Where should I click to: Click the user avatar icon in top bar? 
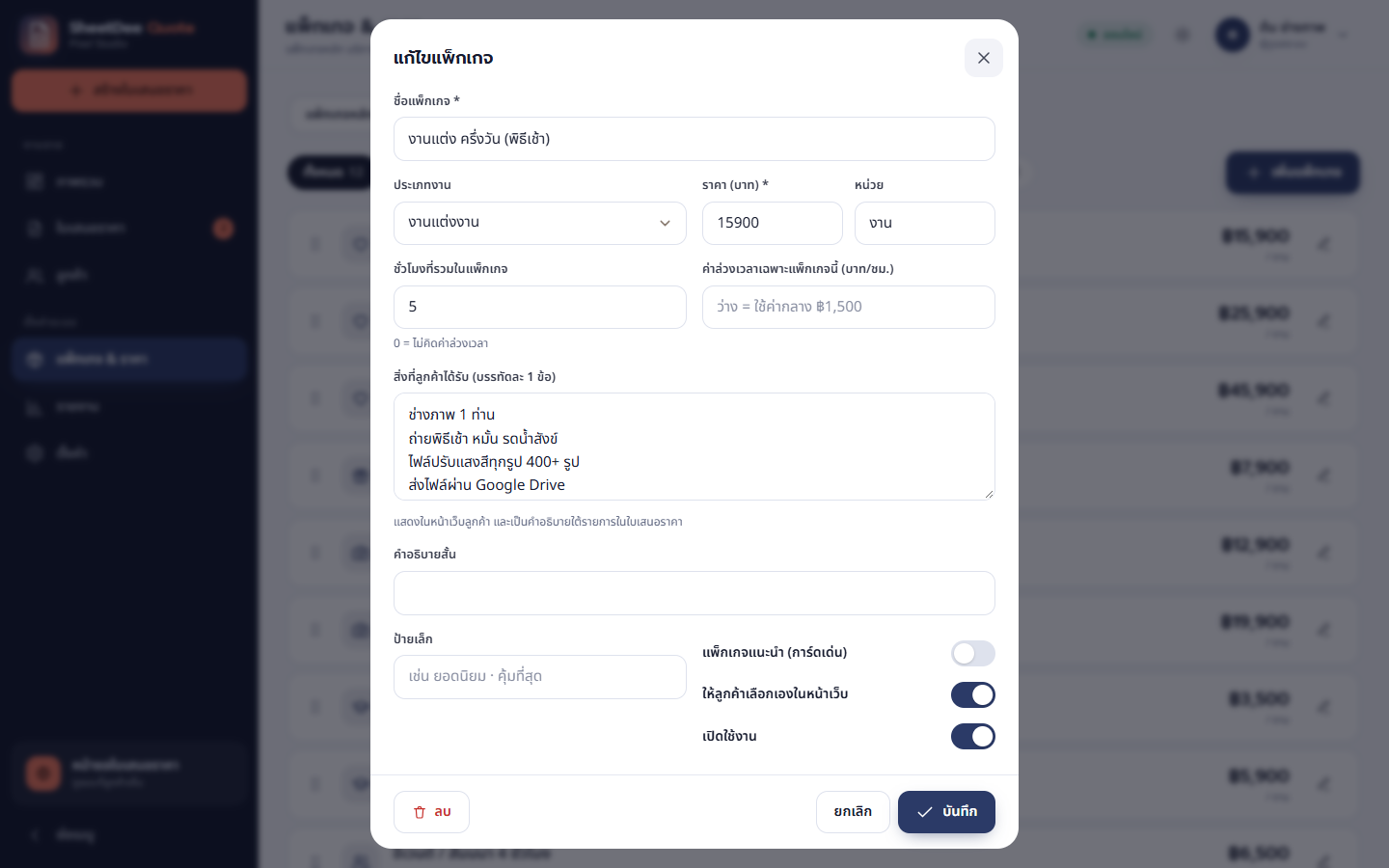click(1232, 35)
